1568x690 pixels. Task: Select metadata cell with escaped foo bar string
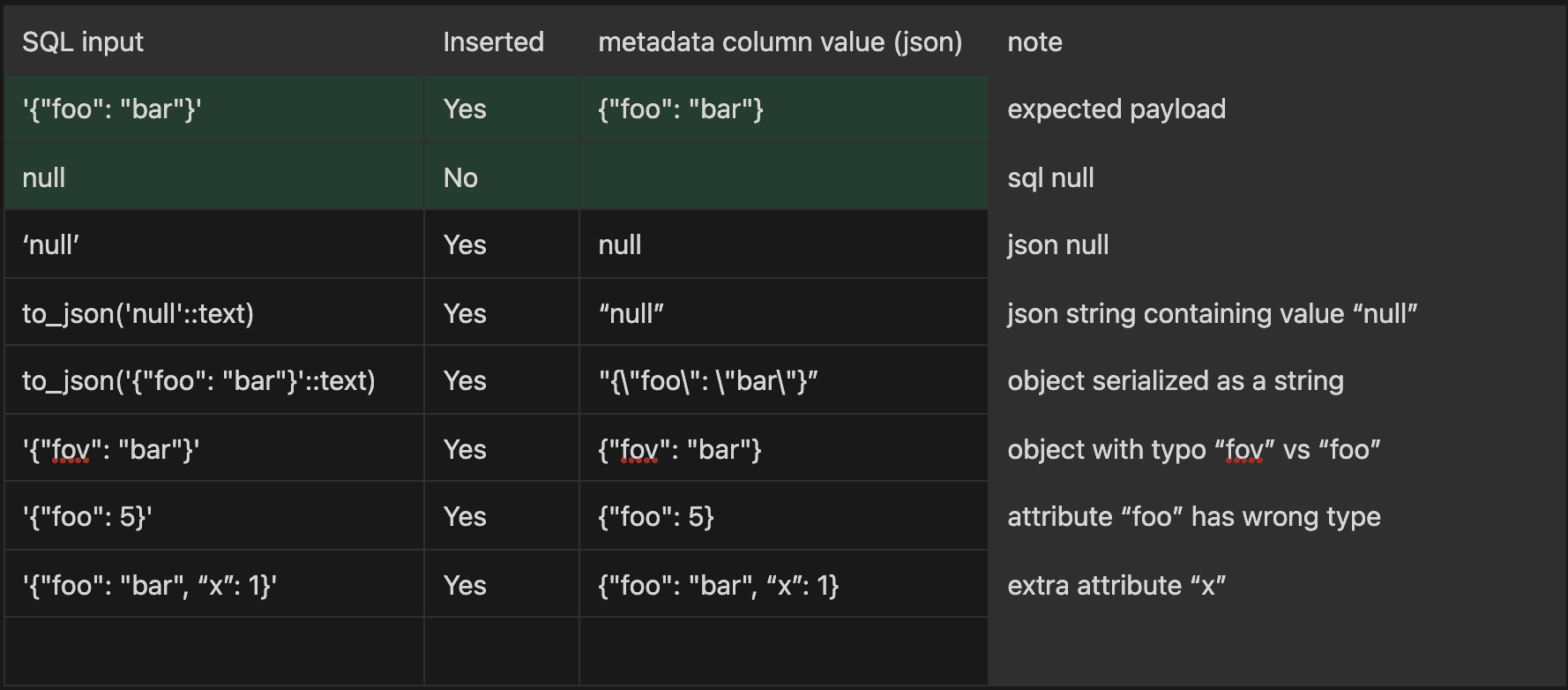coord(708,381)
